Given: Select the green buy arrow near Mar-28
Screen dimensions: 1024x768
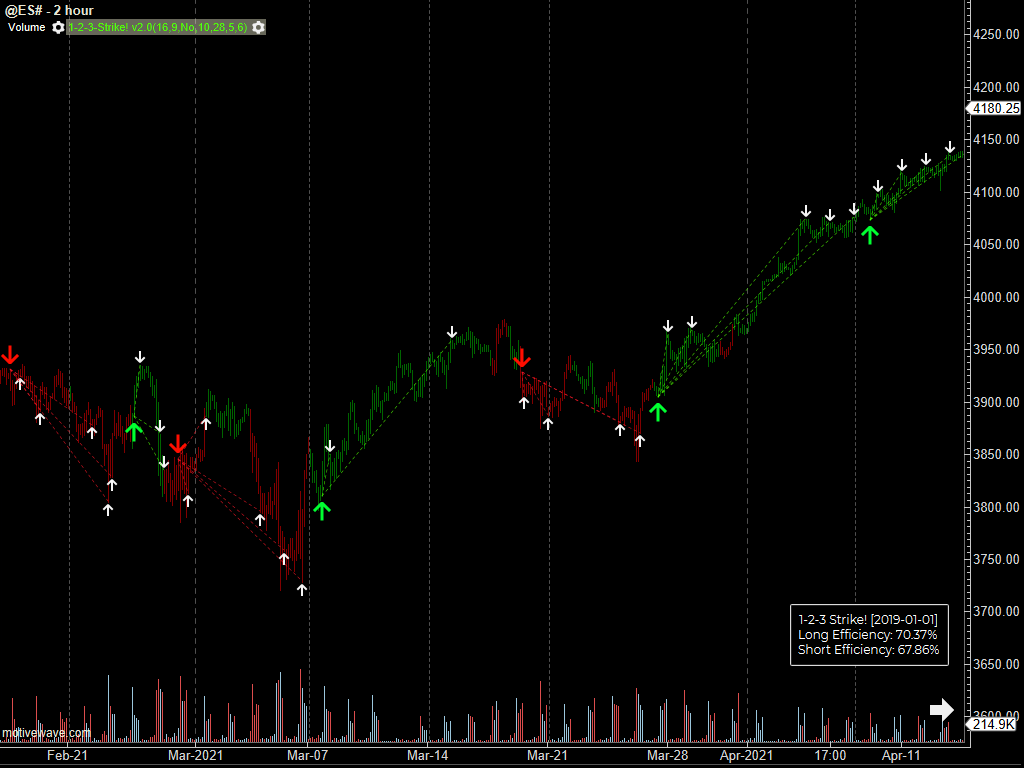Looking at the screenshot, I should coord(657,411).
